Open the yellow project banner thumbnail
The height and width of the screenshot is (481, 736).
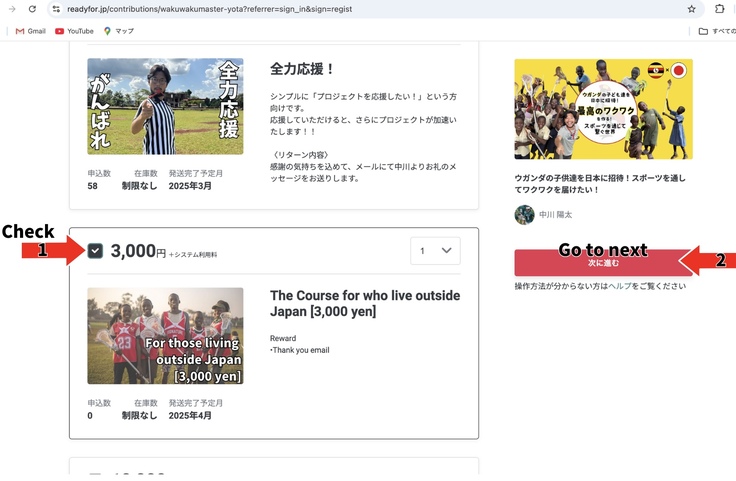click(x=603, y=109)
